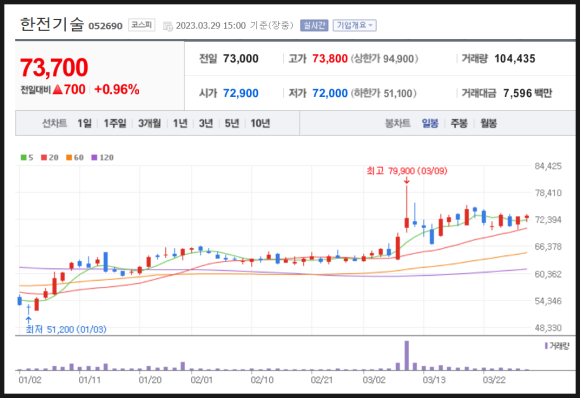Image resolution: width=580 pixels, height=398 pixels.
Task: Select the 5년 line chart tab
Action: pyautogui.click(x=232, y=123)
